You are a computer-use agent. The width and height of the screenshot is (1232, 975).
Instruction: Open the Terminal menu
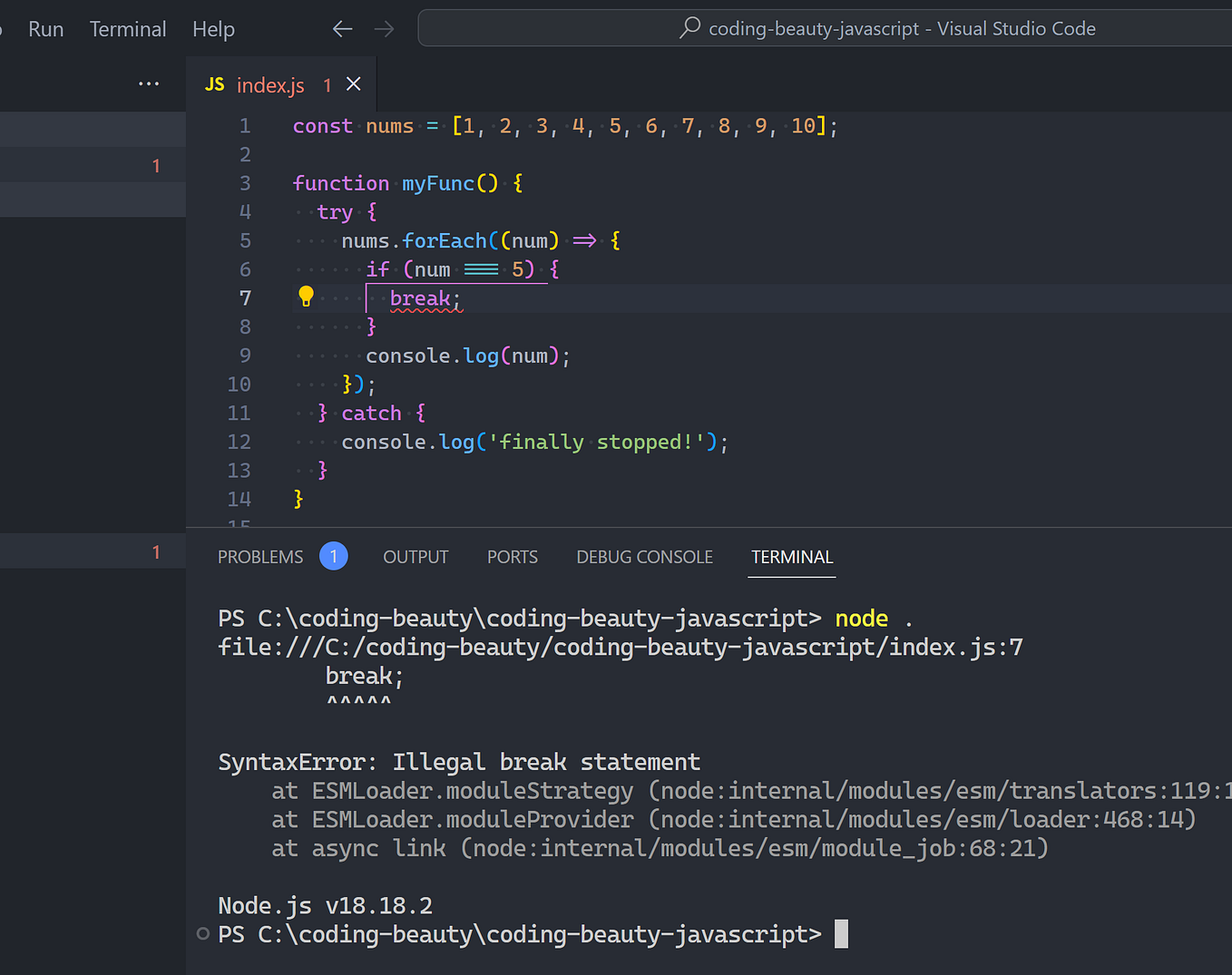pyautogui.click(x=127, y=28)
